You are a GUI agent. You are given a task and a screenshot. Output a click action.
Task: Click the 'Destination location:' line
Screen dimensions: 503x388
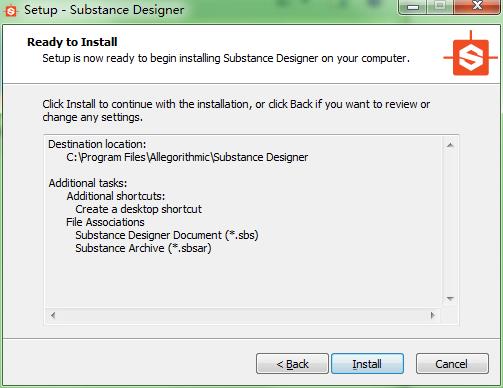[x=97, y=144]
